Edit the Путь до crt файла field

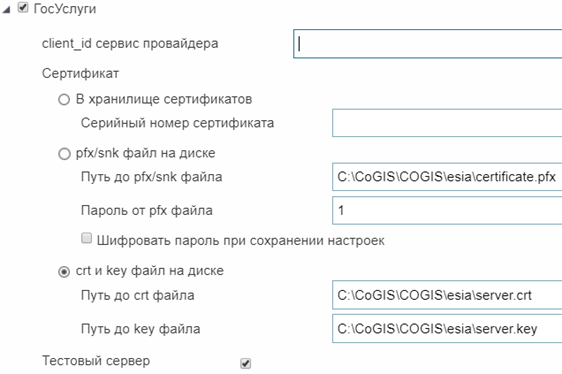tap(447, 295)
